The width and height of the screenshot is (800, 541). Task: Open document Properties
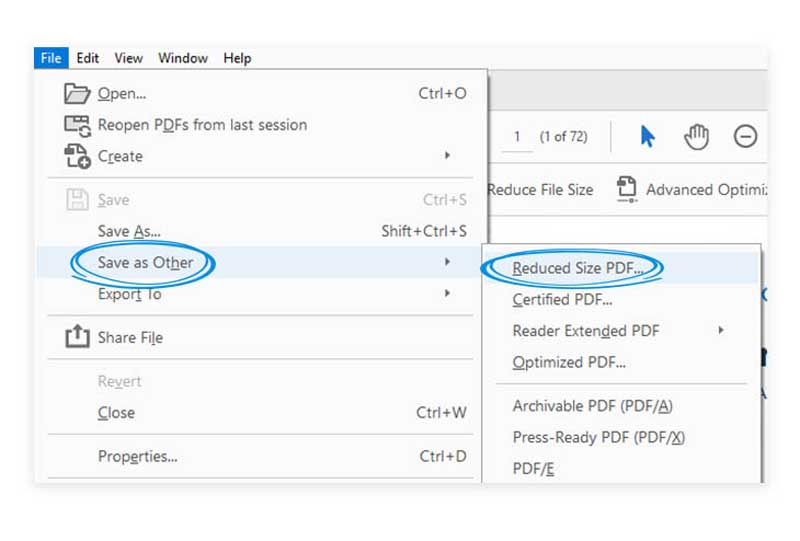pos(137,456)
